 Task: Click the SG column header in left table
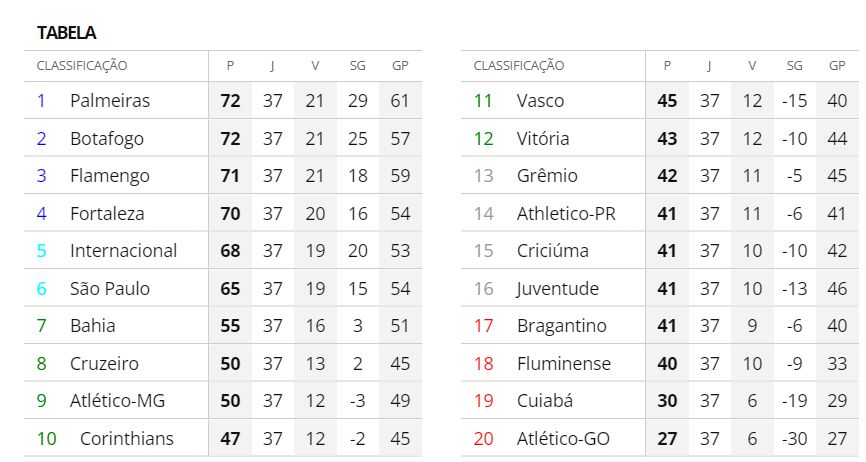click(x=357, y=66)
